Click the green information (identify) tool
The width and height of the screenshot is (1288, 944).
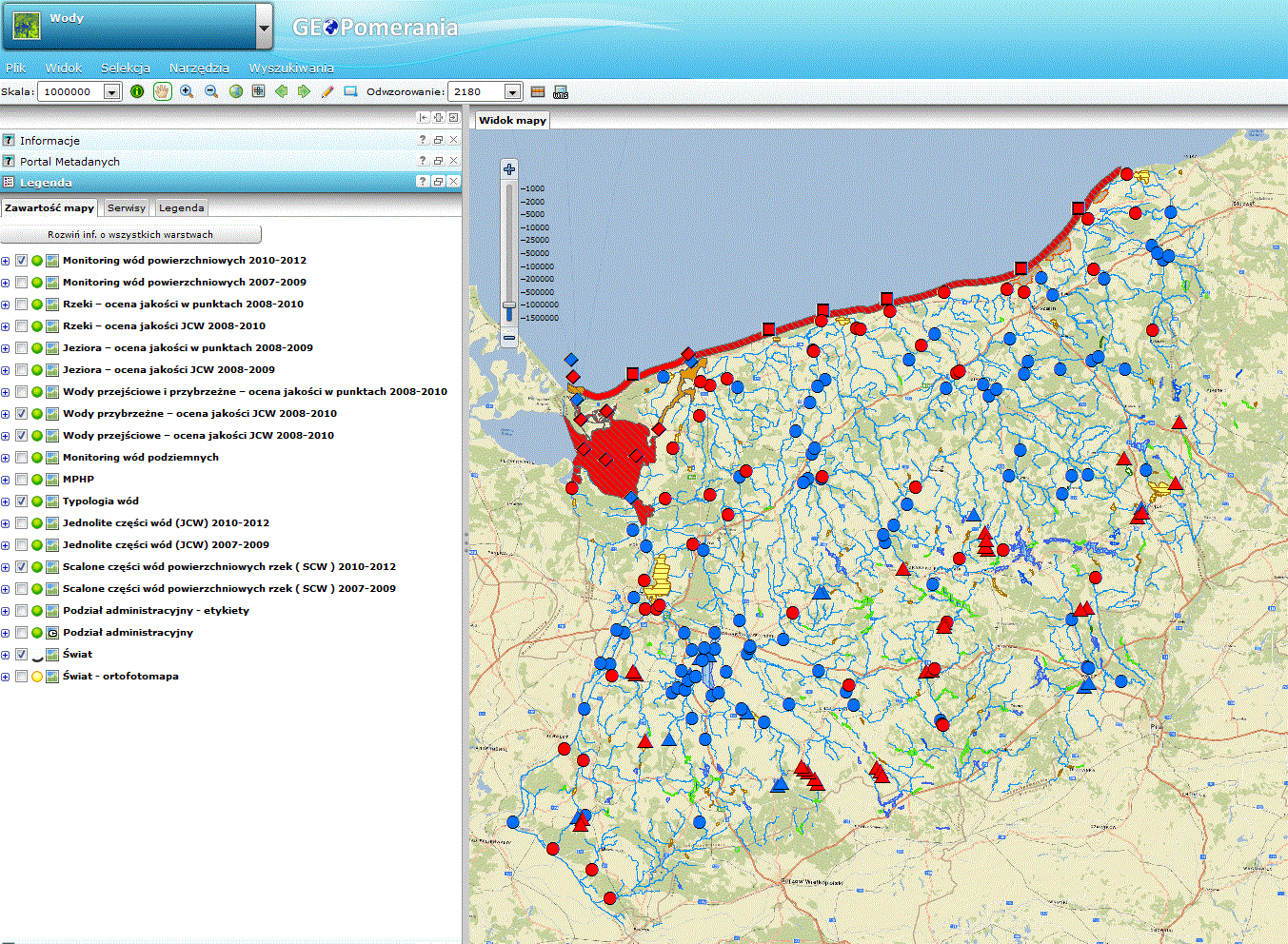click(x=137, y=91)
